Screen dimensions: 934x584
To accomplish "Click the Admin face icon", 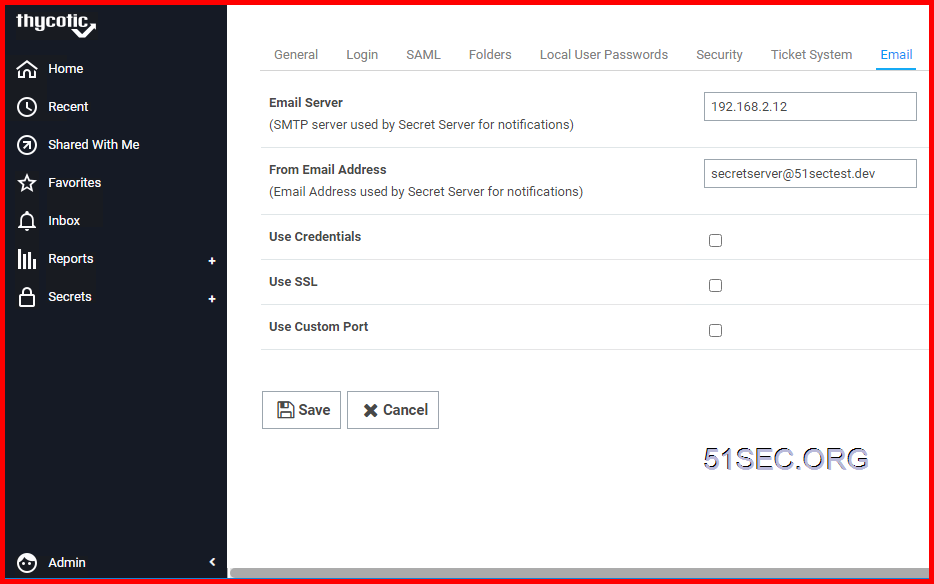I will coord(27,563).
